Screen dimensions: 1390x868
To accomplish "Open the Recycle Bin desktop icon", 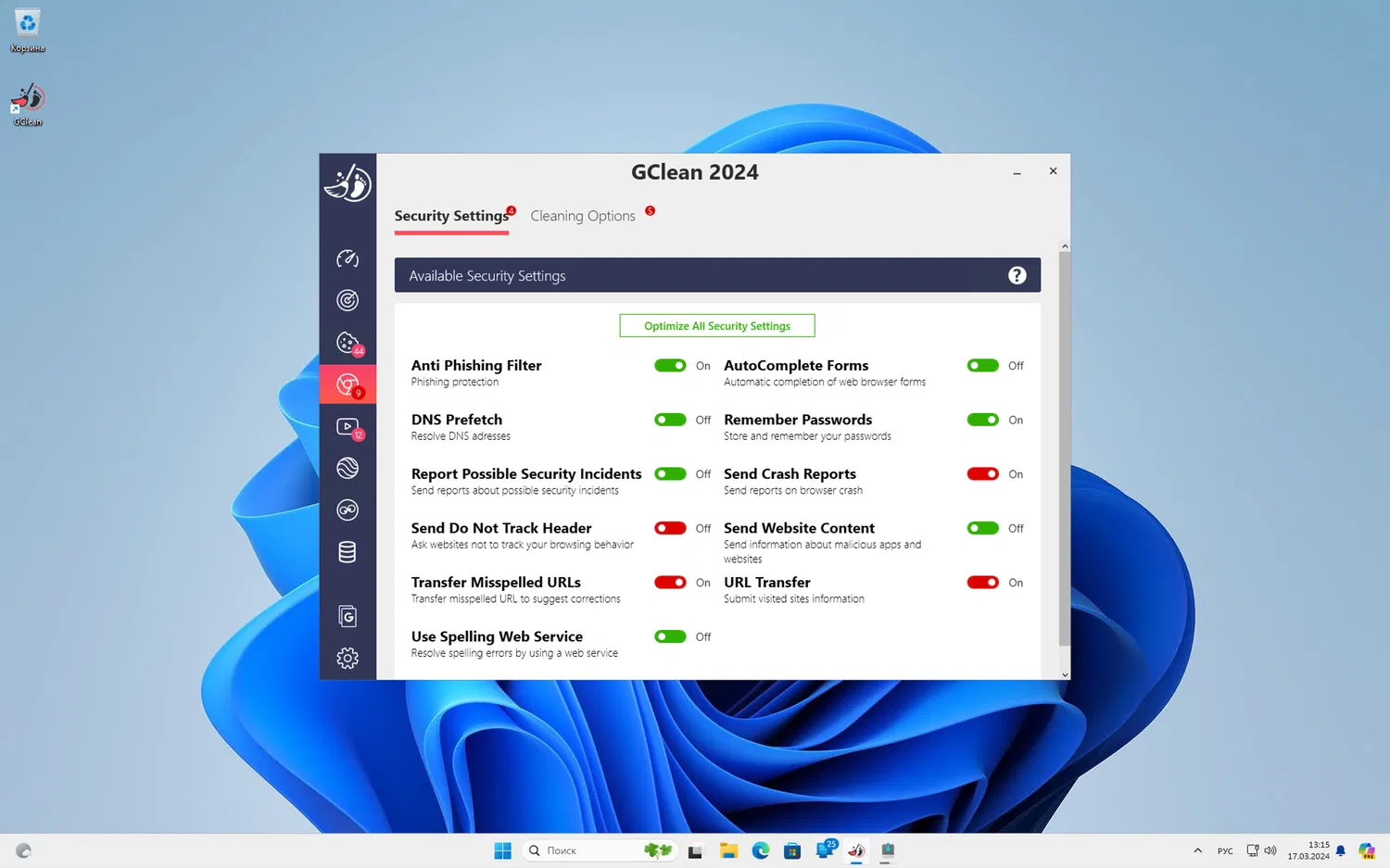I will 28,30.
